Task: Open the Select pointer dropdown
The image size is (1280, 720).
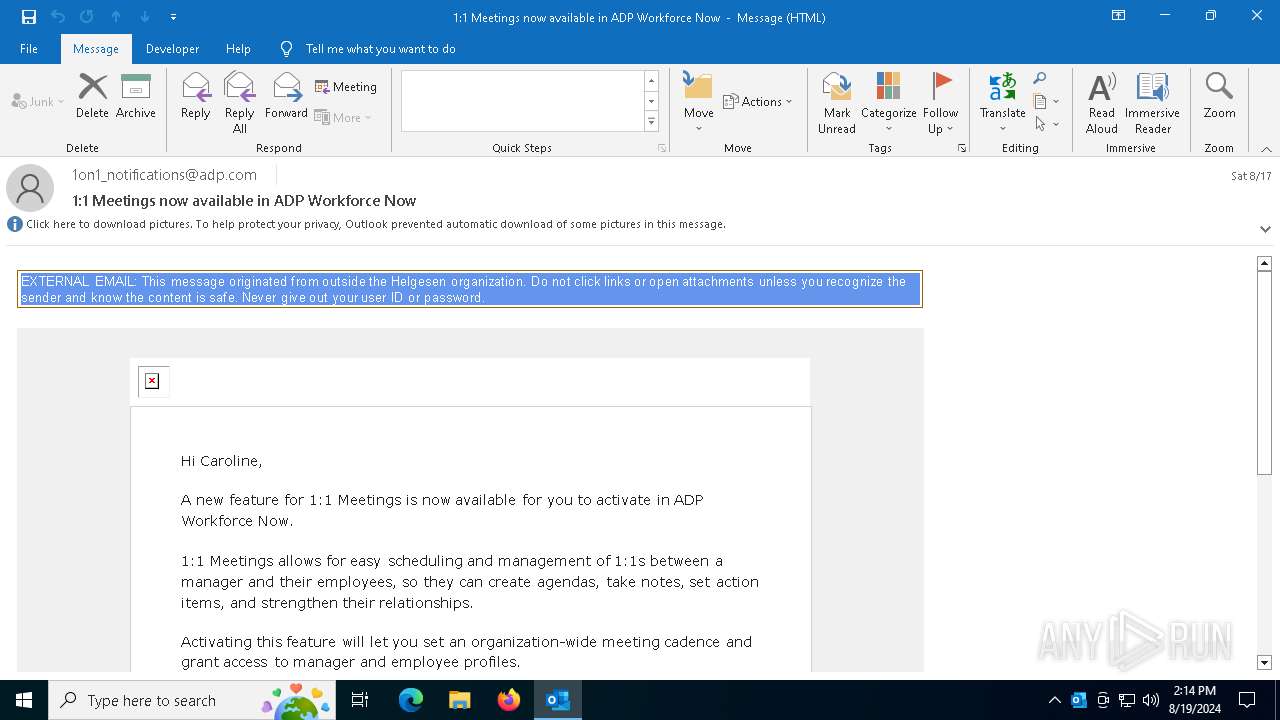Action: click(1046, 124)
